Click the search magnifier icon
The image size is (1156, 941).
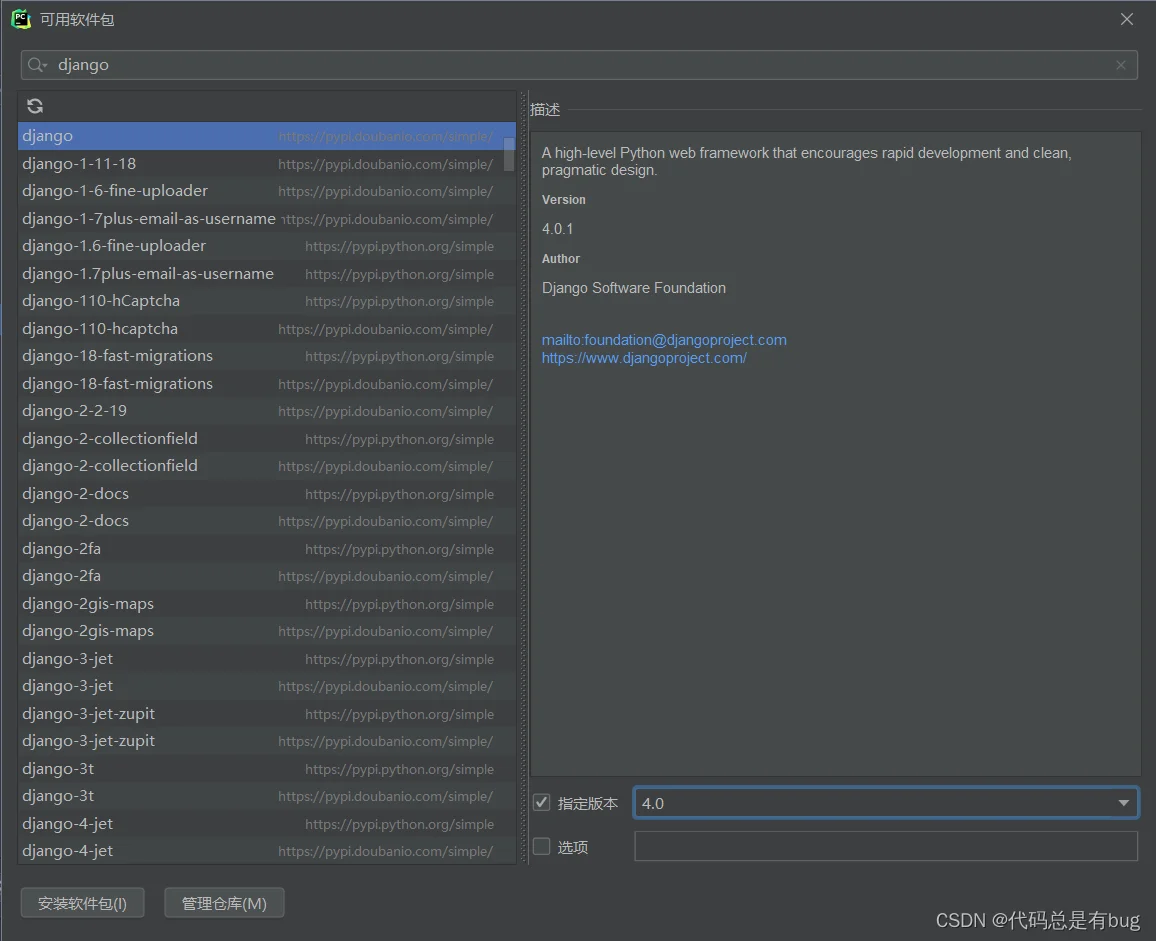37,65
